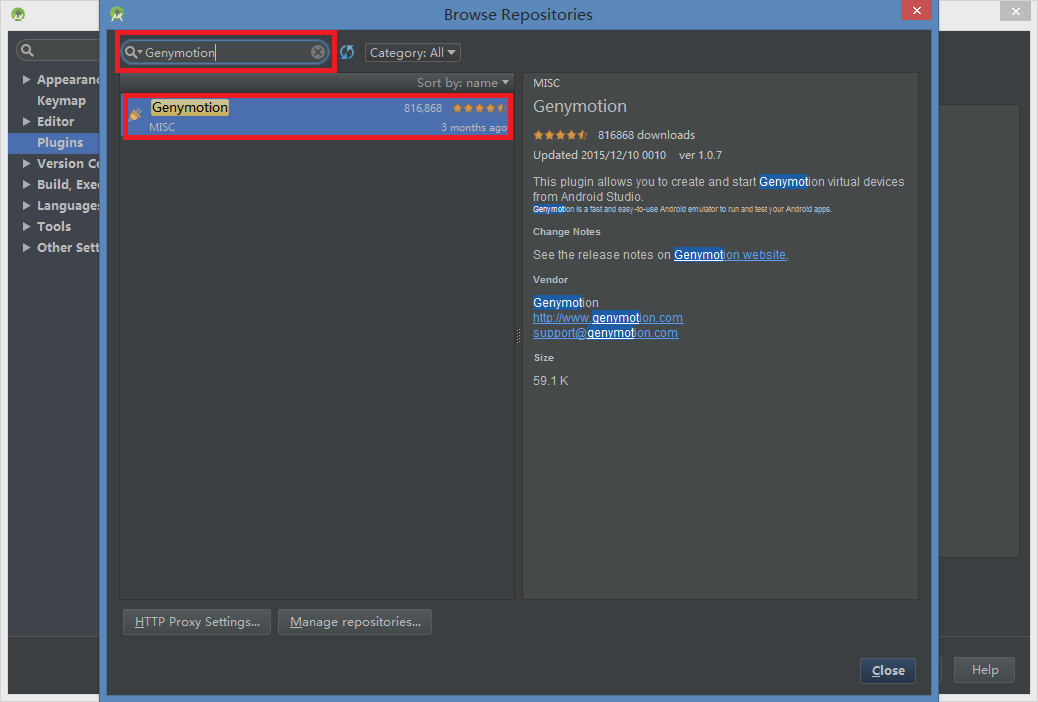
Task: Open the Sort by: name dropdown
Action: click(463, 83)
